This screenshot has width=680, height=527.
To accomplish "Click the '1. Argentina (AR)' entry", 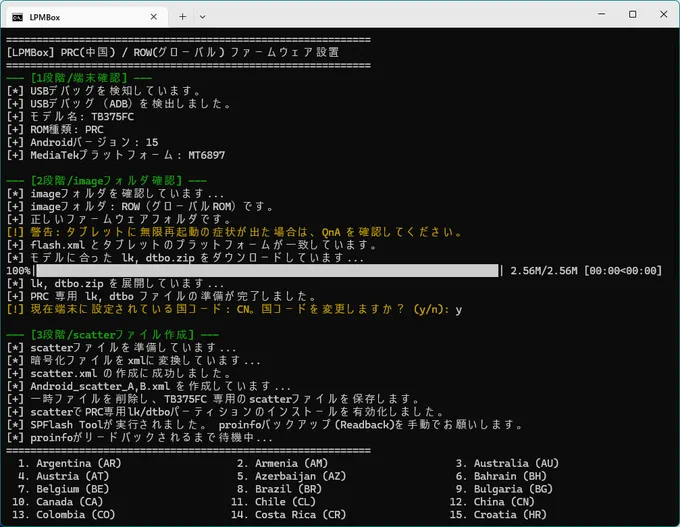I will pos(69,463).
